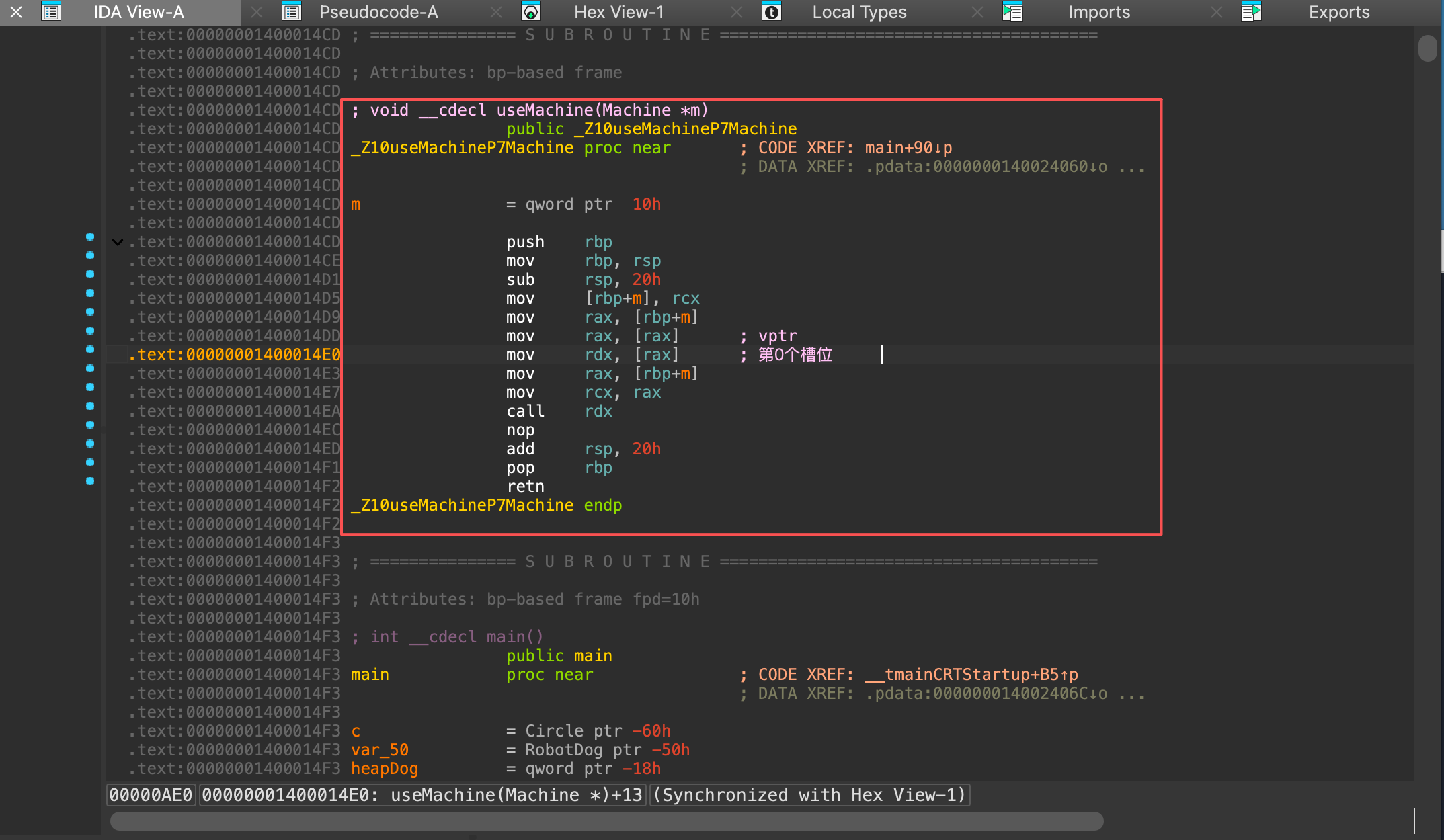Click the bp-based frame fpd=10h attributes comment
Image resolution: width=1444 pixels, height=840 pixels.
pos(526,599)
